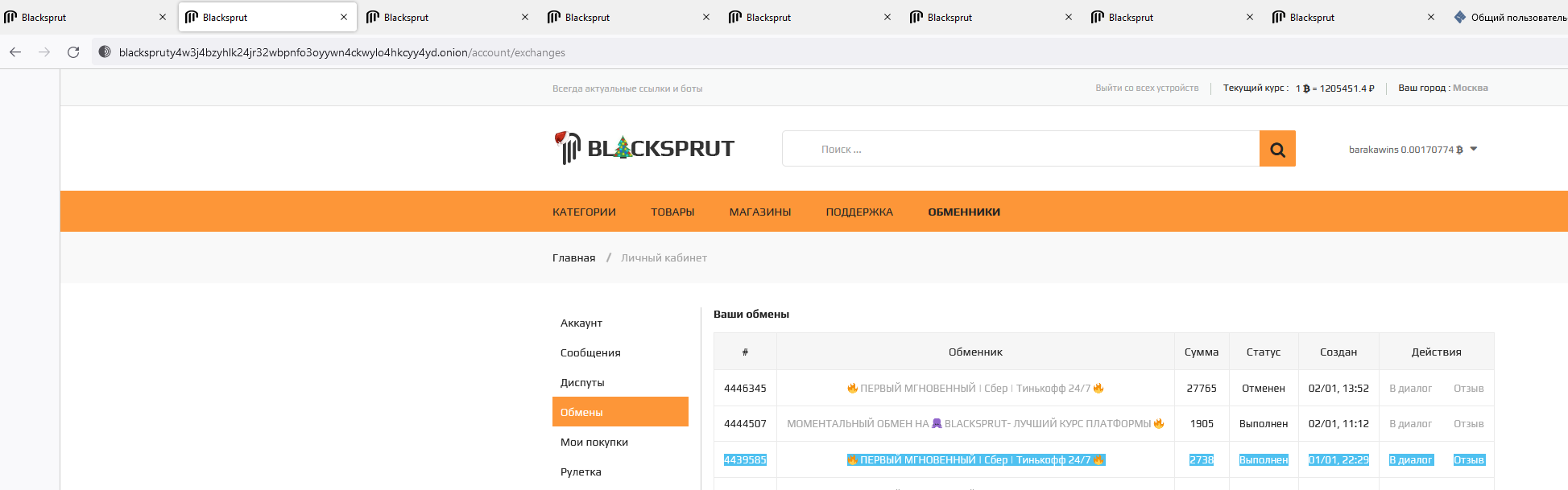This screenshot has height=490, width=1568.
Task: Close the fifth Blacksprut tab
Action: coord(887,17)
